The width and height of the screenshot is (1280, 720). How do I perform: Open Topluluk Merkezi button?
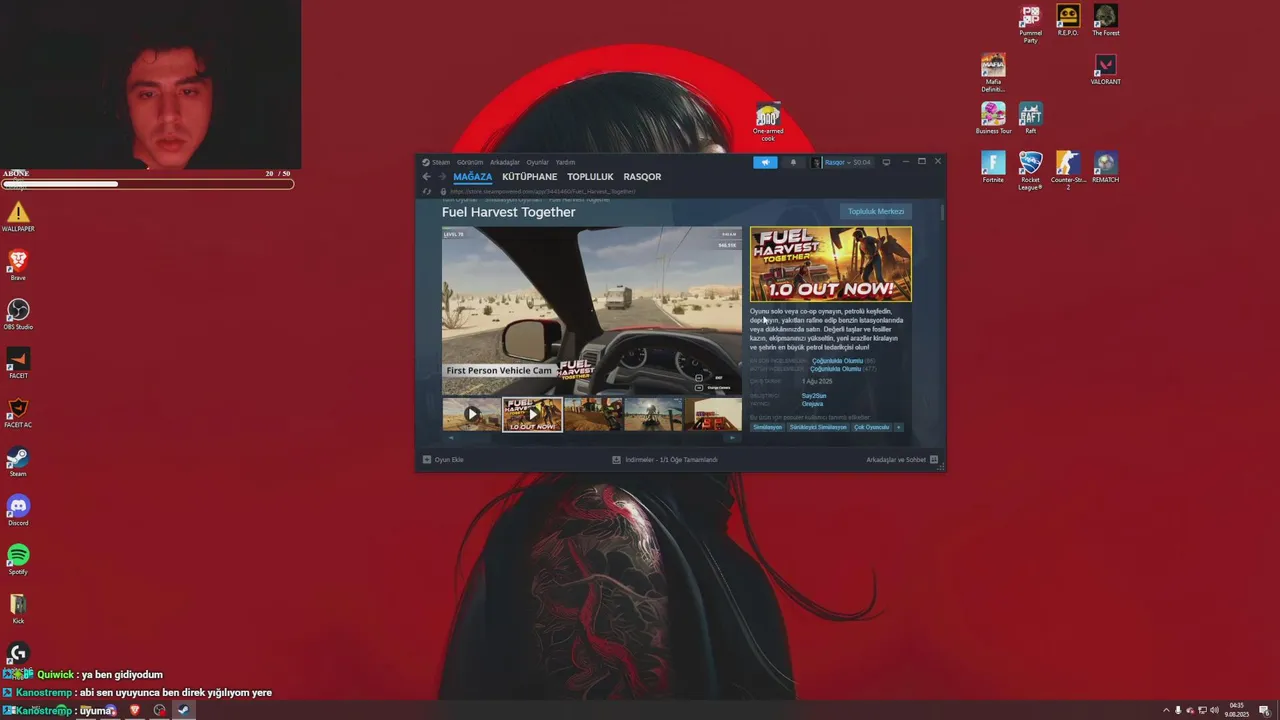(x=876, y=212)
